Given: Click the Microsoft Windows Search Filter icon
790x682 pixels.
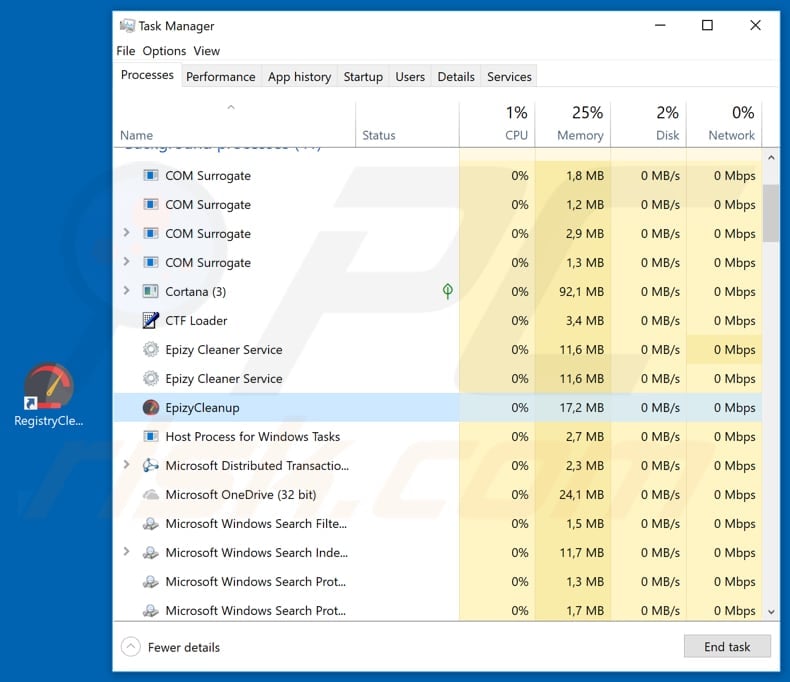Looking at the screenshot, I should point(151,524).
